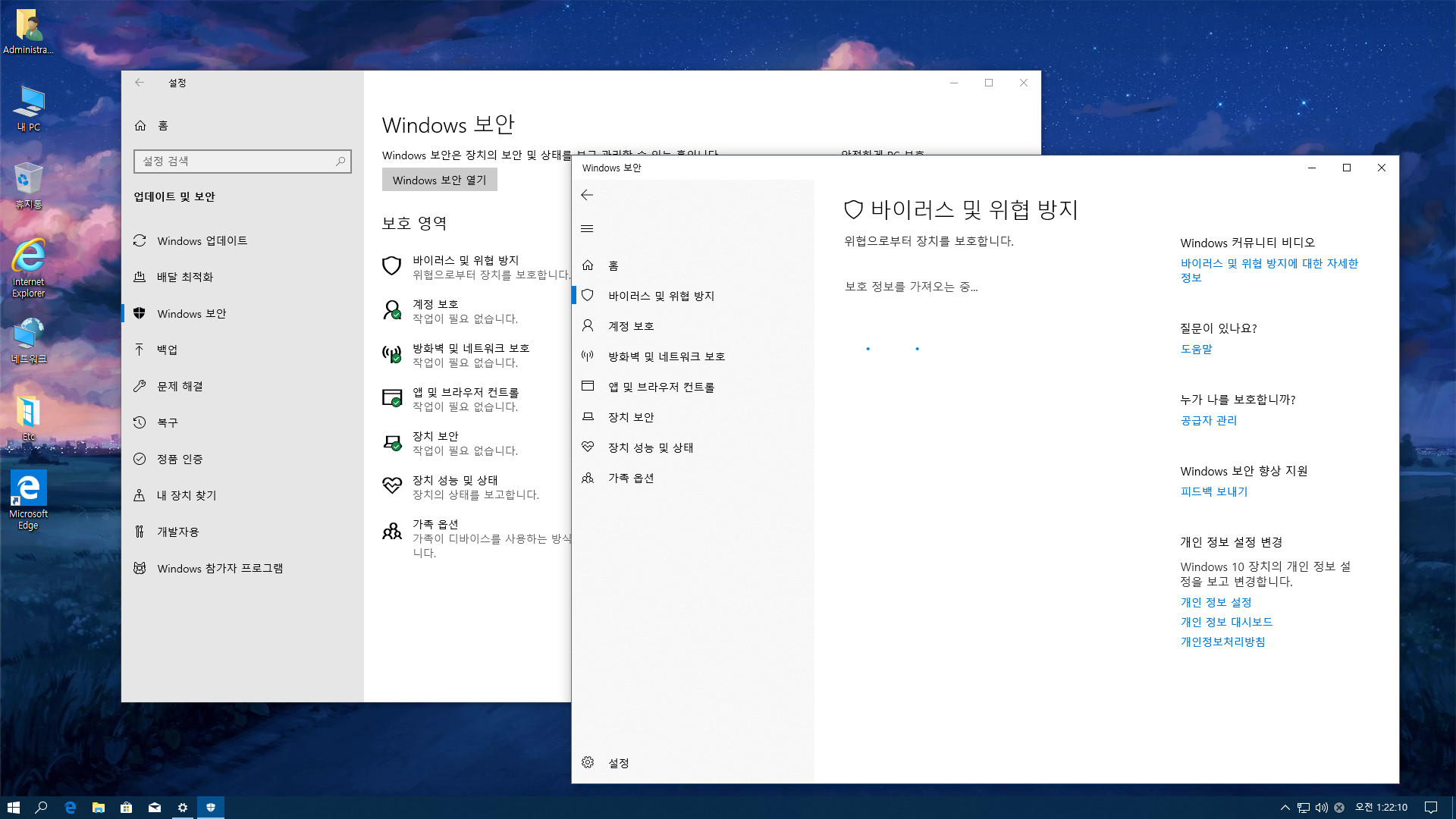Viewport: 1456px width, 819px height.
Task: Click the search magnifier icon in 설정 검색 box
Action: [340, 161]
